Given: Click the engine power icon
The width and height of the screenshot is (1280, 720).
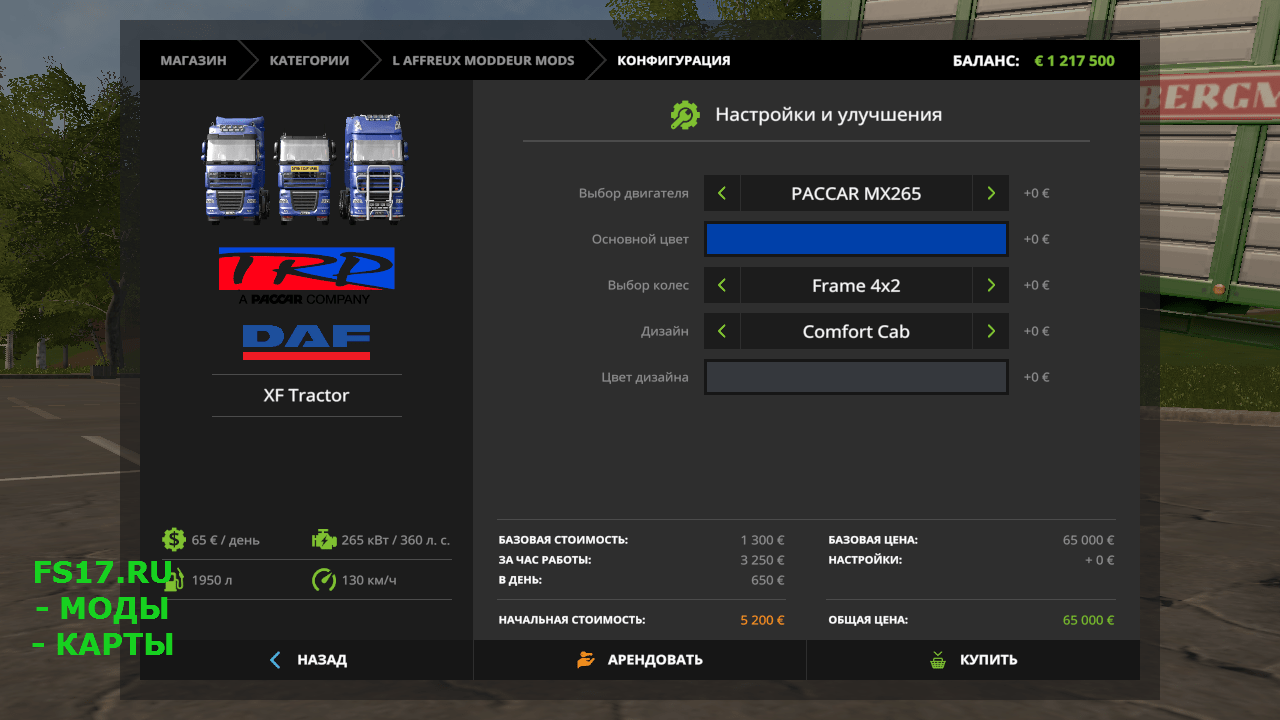Looking at the screenshot, I should (324, 540).
